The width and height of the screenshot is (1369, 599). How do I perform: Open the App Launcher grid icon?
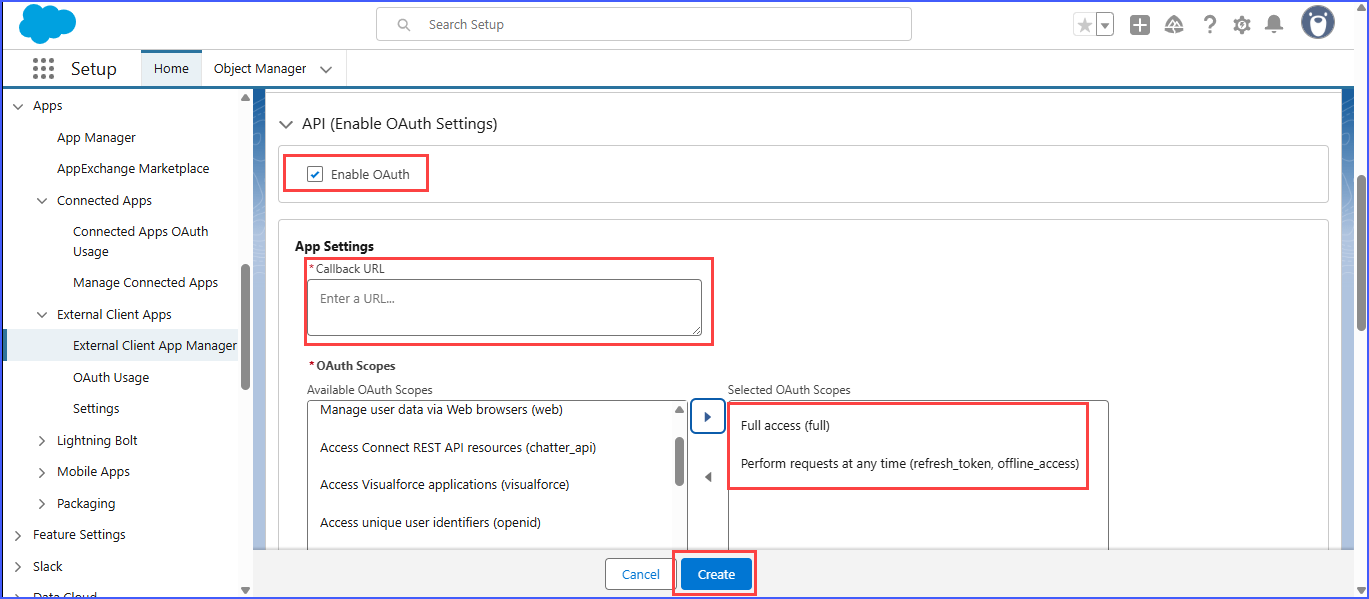[43, 68]
